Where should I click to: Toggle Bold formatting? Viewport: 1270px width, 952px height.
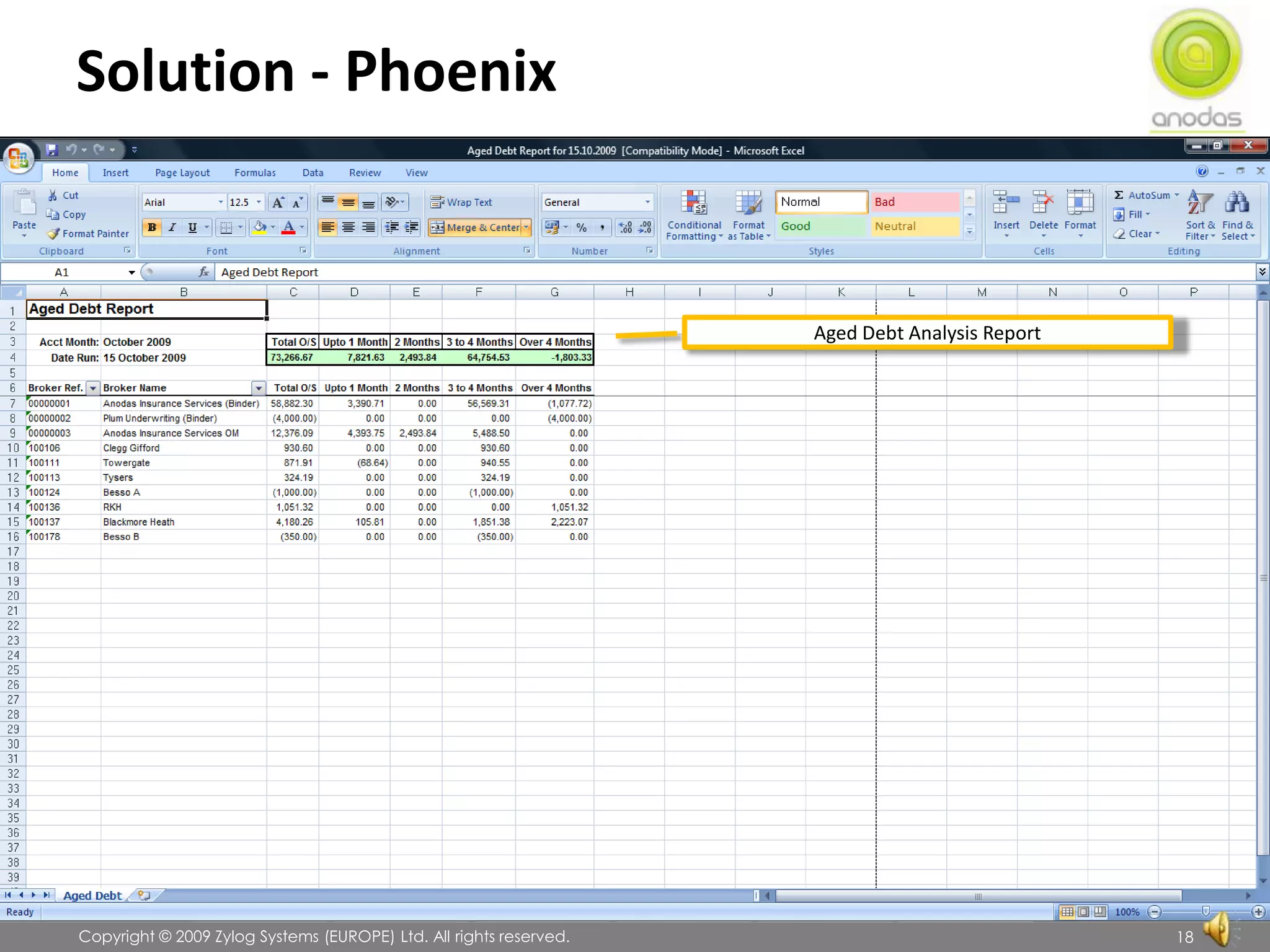152,227
